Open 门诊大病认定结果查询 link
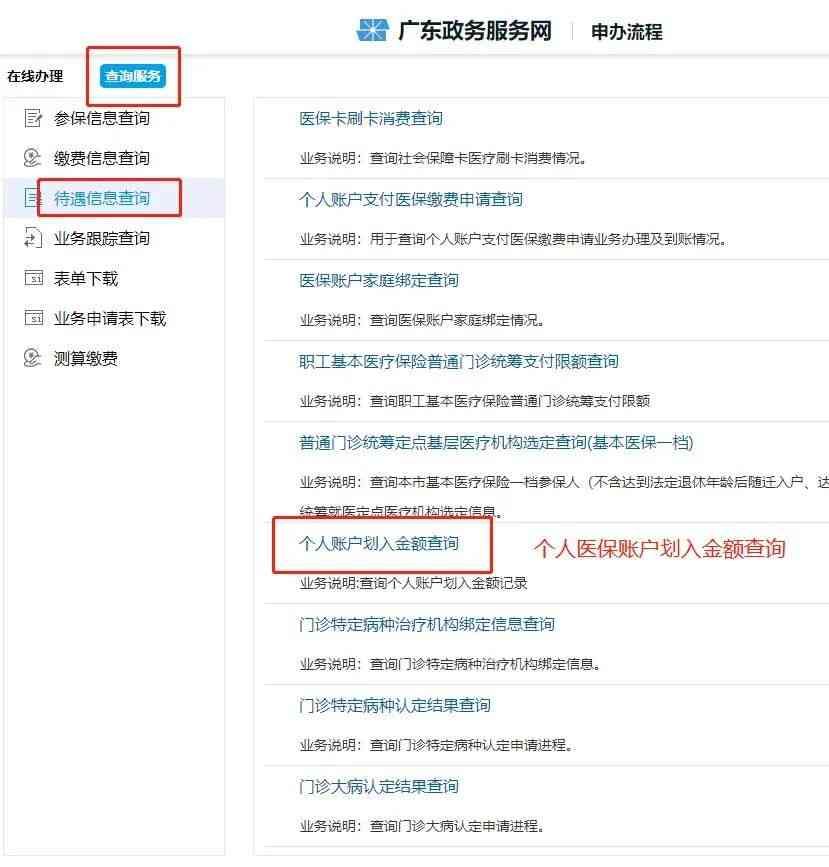Viewport: 829px width, 867px height. [379, 786]
